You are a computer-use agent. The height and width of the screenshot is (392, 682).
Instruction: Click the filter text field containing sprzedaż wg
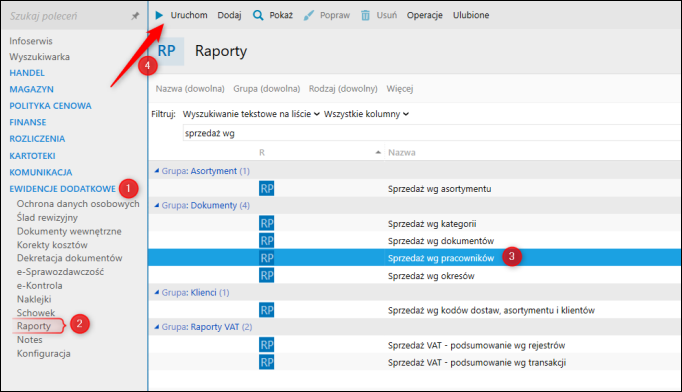431,133
